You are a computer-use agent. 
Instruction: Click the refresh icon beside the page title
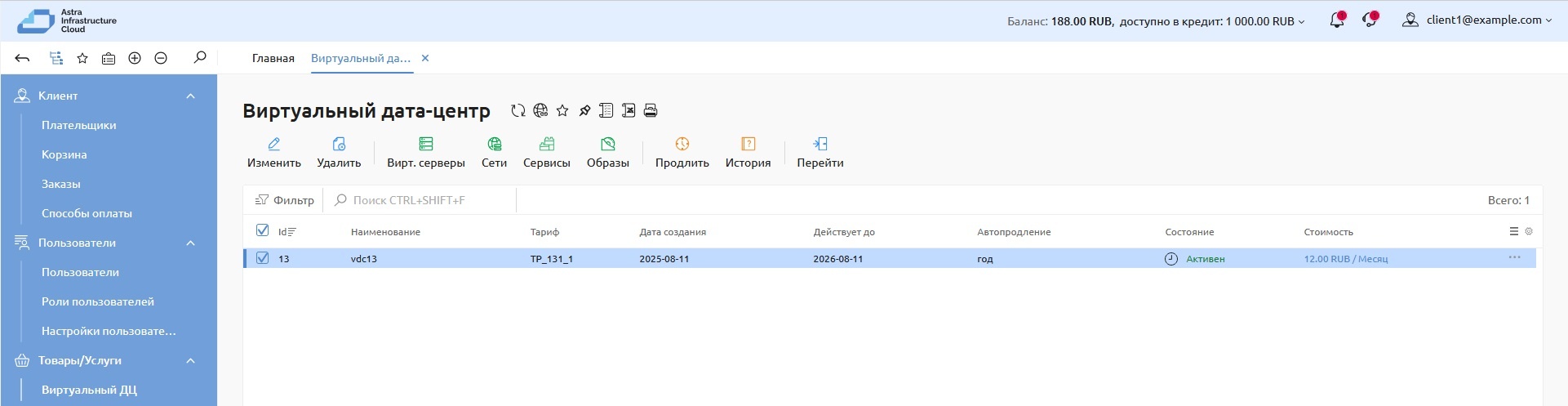coord(517,110)
